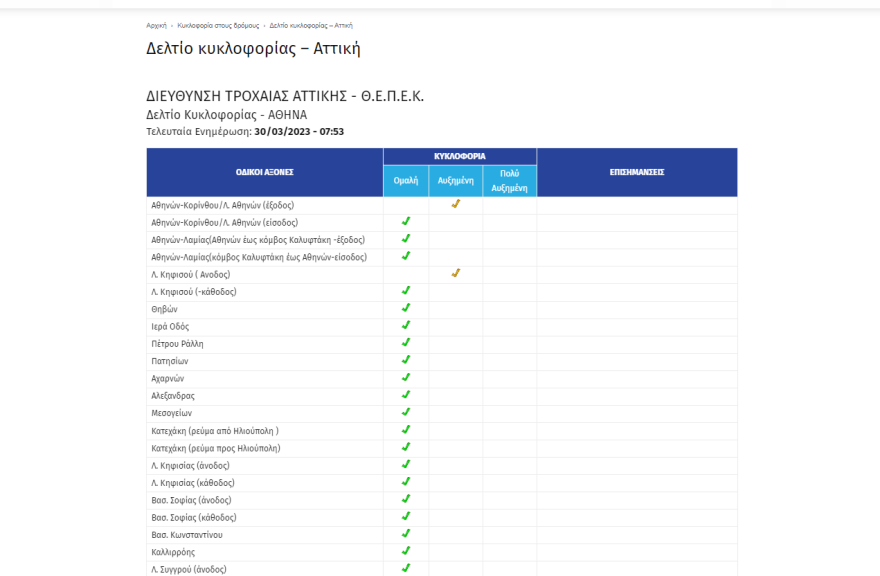Viewport: 880px width, 576px height.
Task: Select the Πέτρου Ράλλη row label
Action: click(x=177, y=343)
